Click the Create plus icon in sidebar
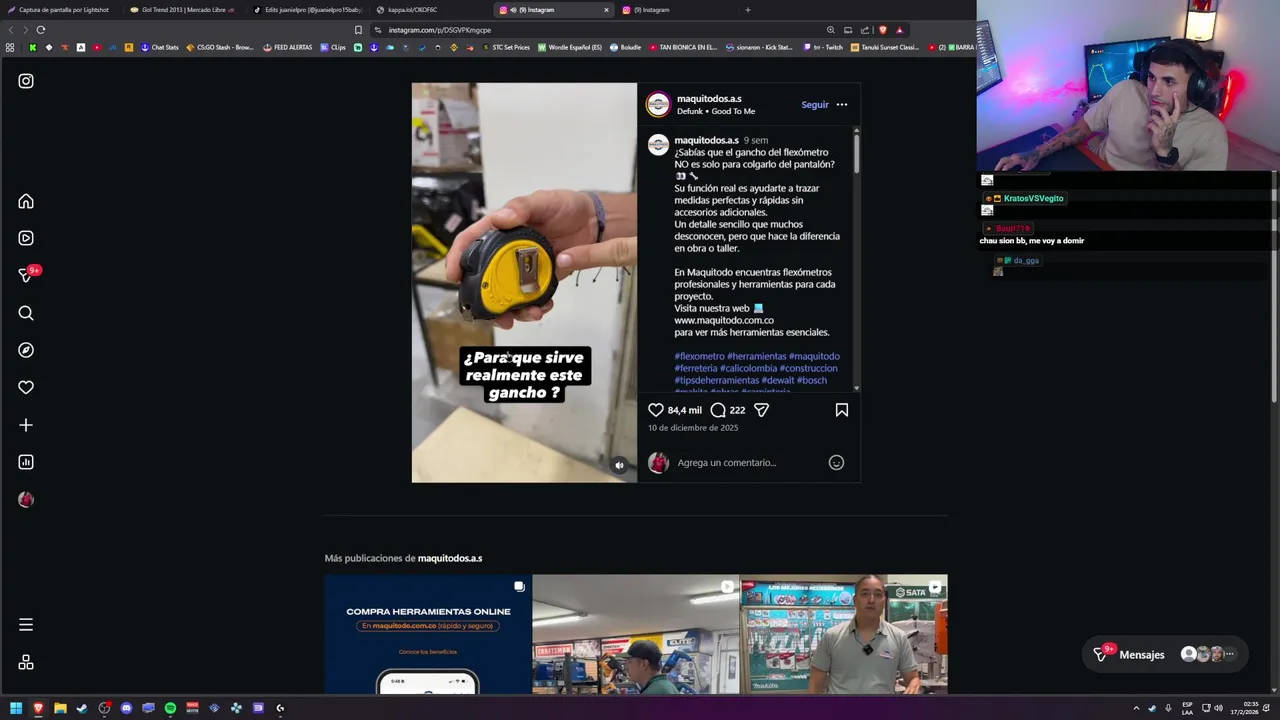 (x=26, y=425)
